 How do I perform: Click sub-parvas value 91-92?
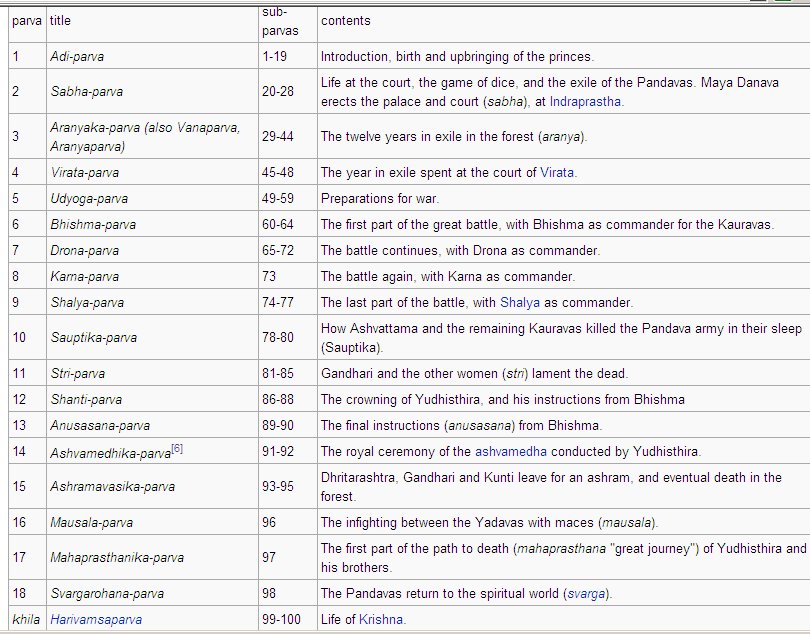tap(277, 451)
